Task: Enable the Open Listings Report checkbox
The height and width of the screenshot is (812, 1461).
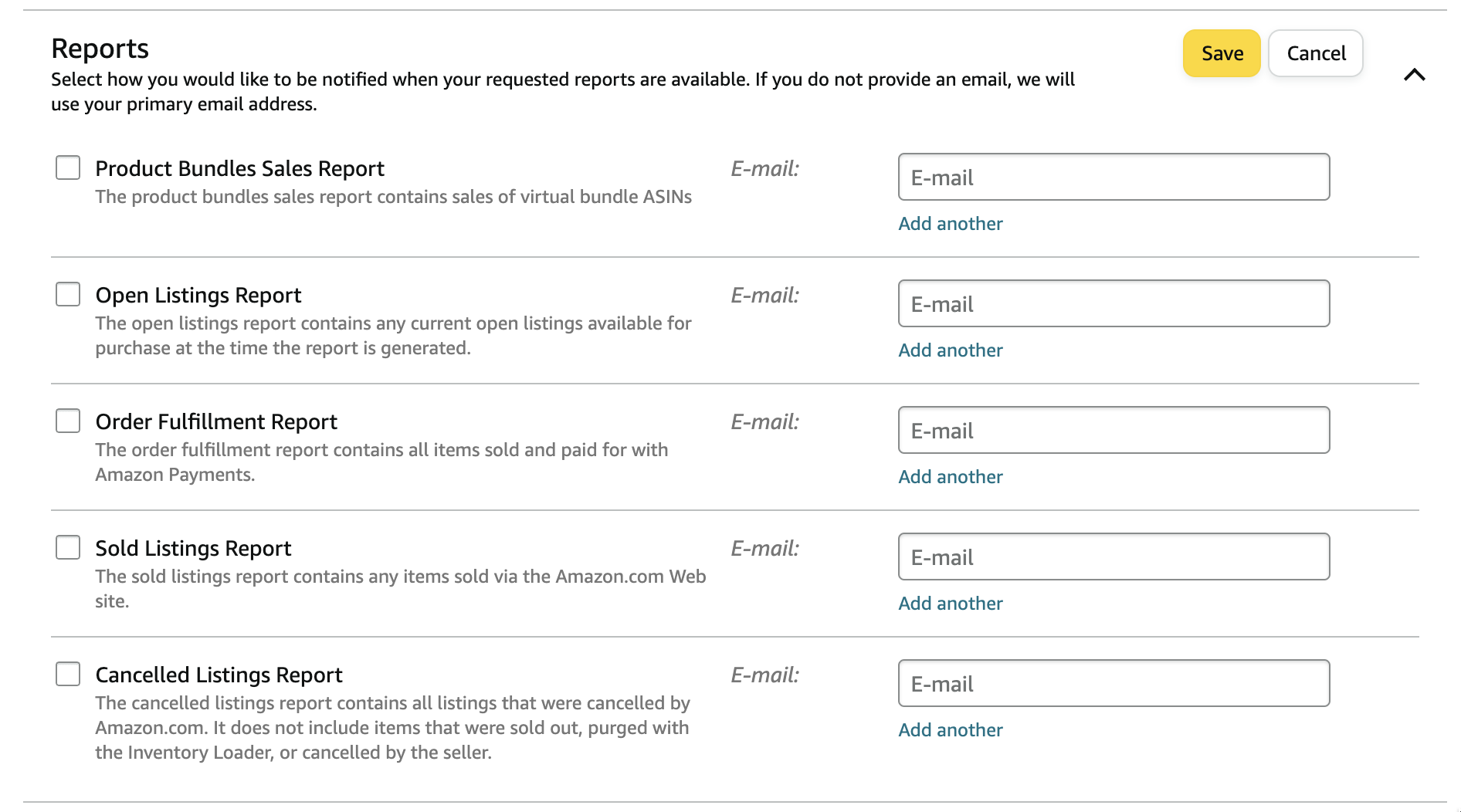Action: (68, 294)
